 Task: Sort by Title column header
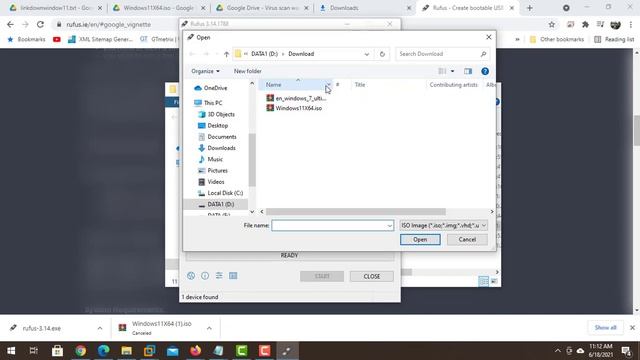click(x=360, y=84)
